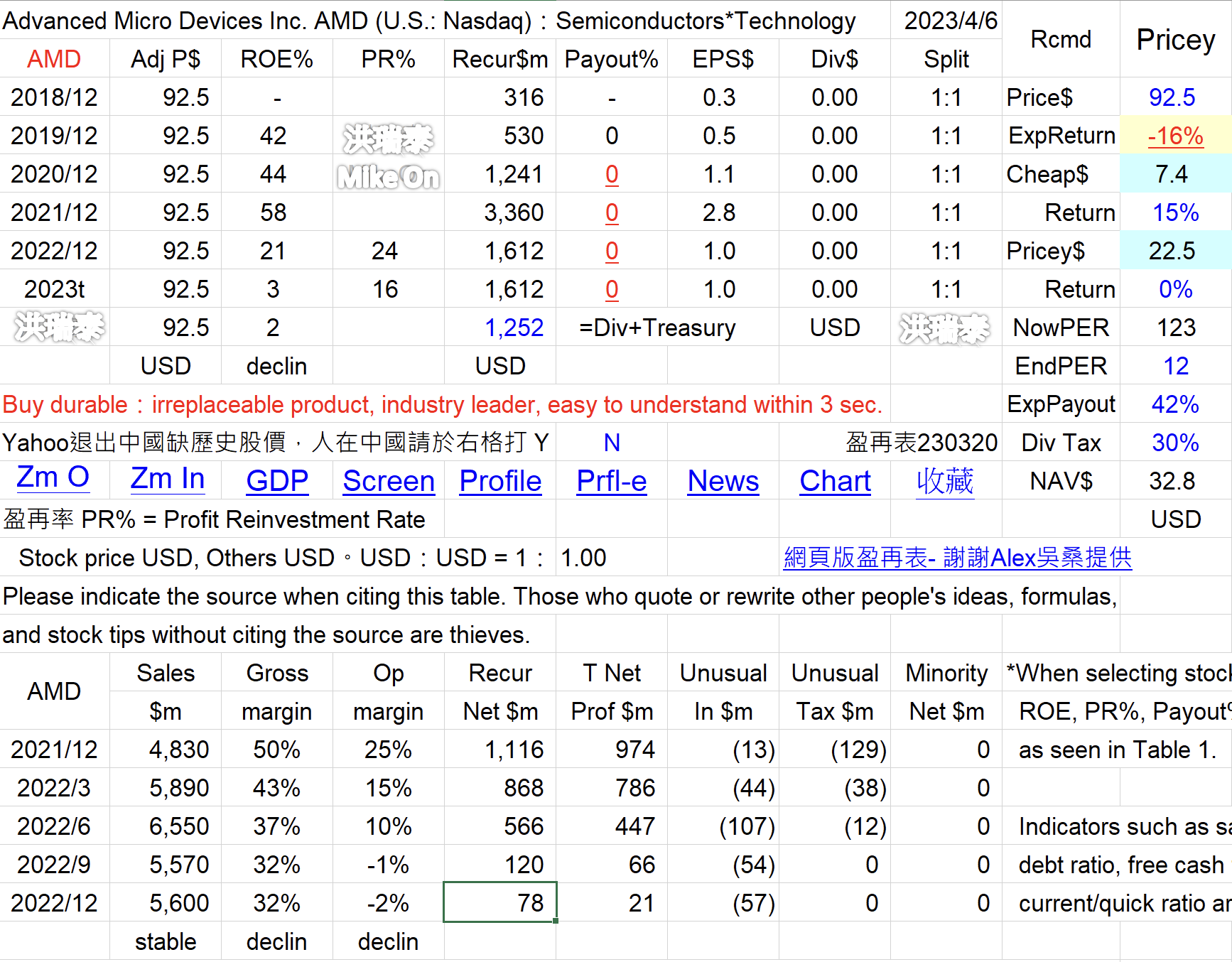Select Op margin value -1%
Screen dimensions: 1232x962
388,865
